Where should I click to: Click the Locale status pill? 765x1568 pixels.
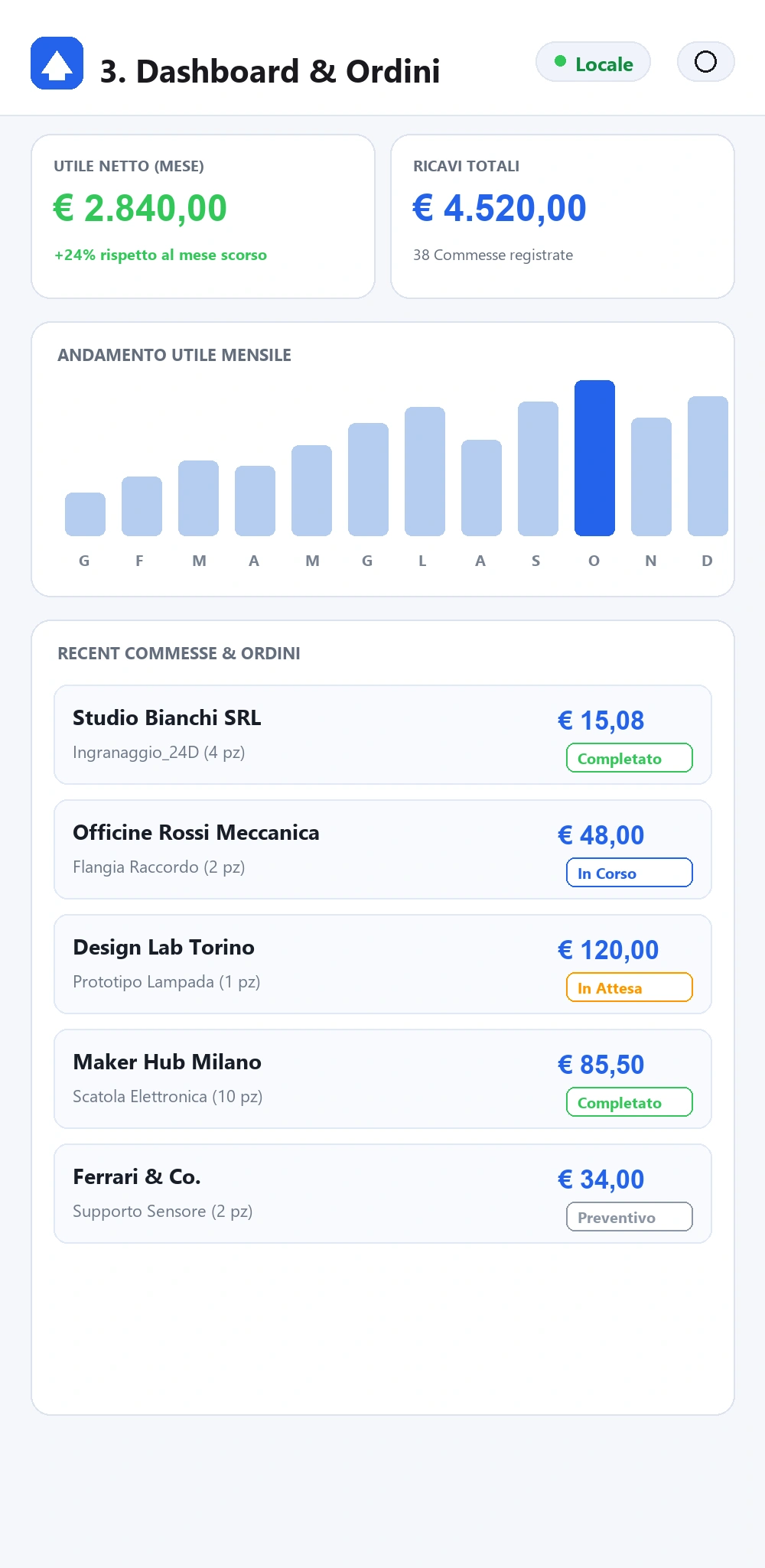(593, 62)
